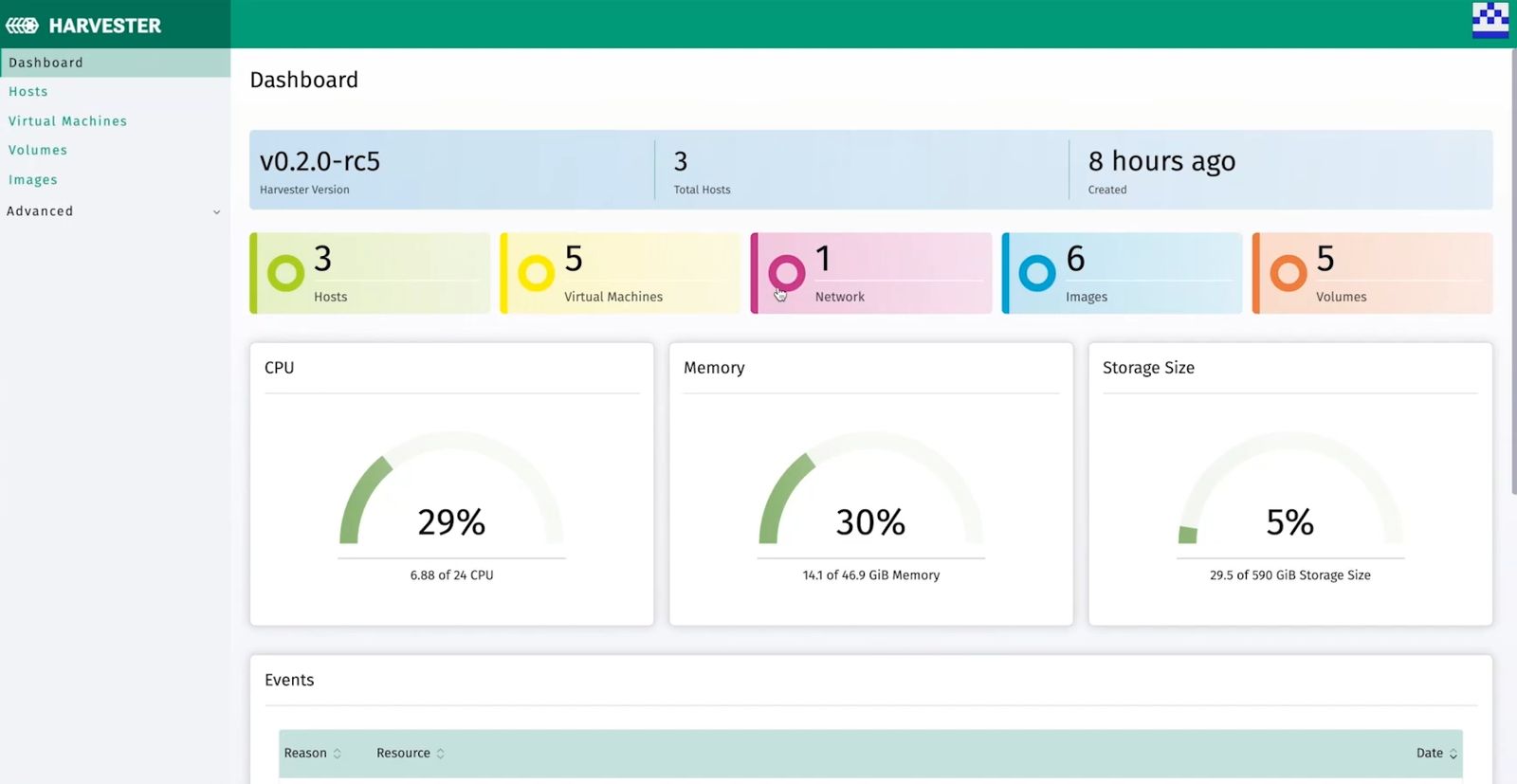Expand the Advanced sidebar section
Screen dimensions: 1517x784
click(x=216, y=211)
